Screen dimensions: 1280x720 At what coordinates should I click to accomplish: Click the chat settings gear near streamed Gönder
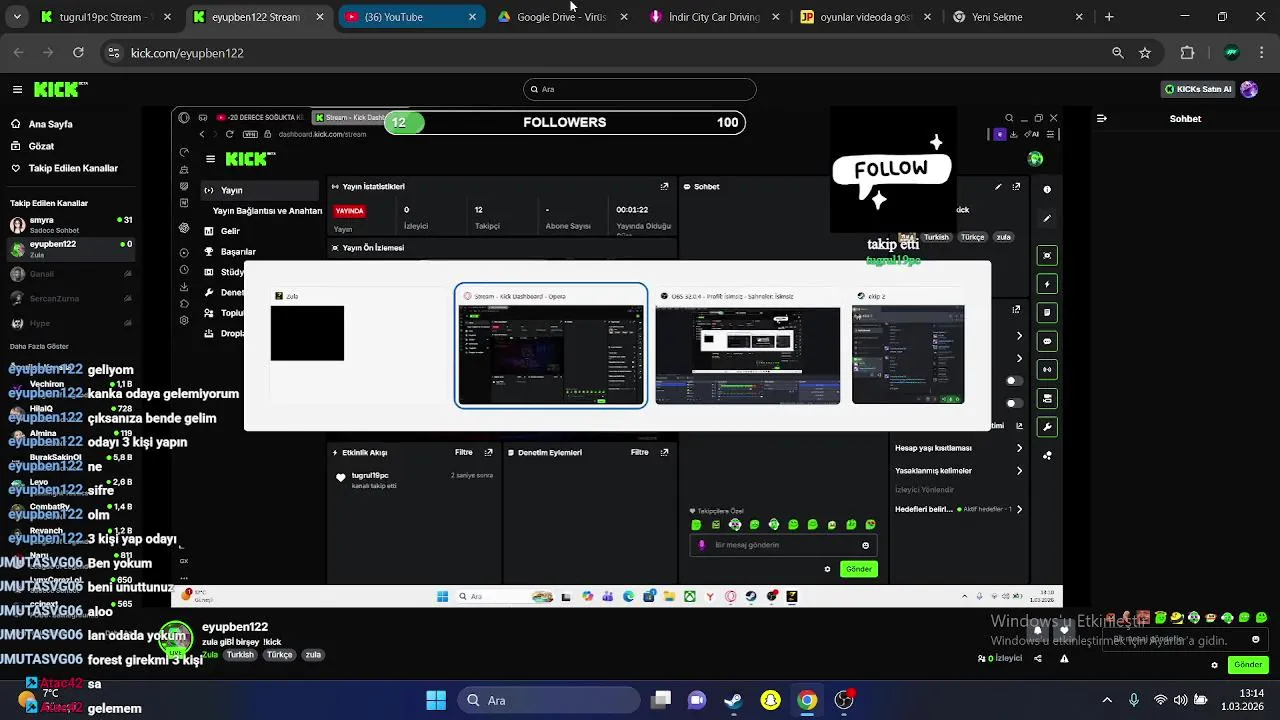click(x=827, y=569)
